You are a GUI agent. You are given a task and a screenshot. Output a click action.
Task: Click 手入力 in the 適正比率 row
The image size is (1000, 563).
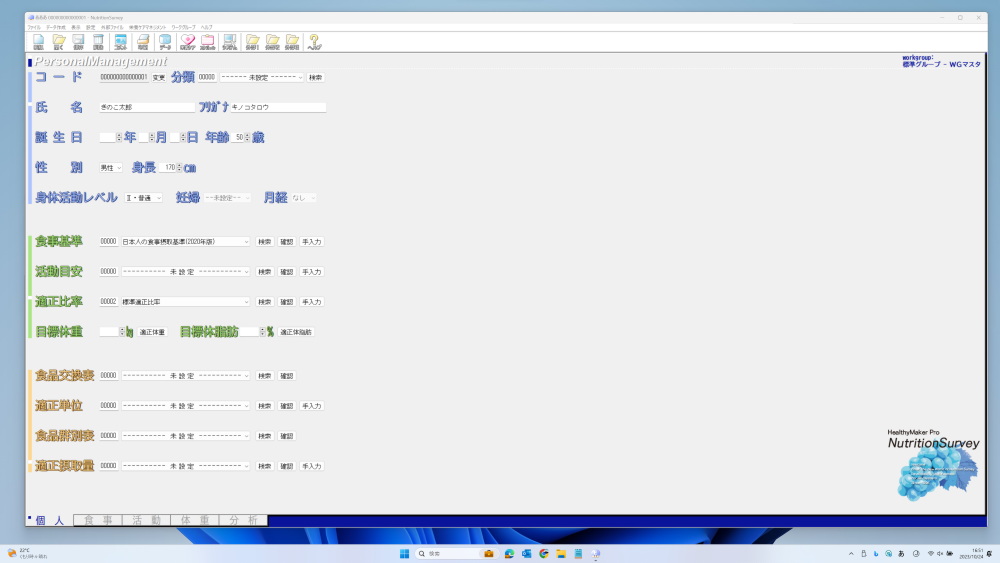coord(311,302)
